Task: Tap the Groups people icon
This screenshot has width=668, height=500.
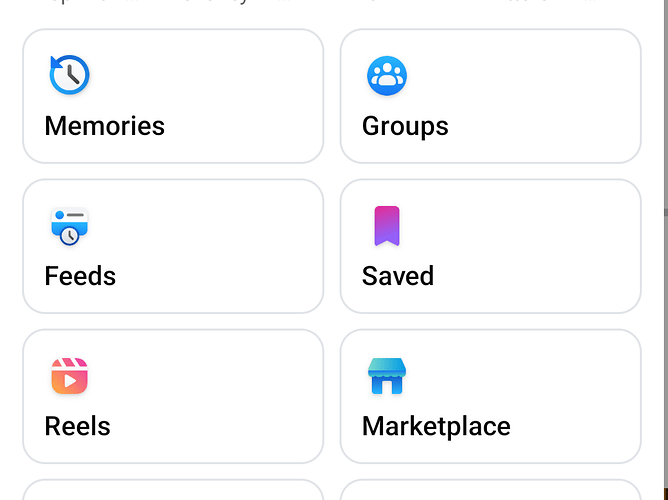Action: 386,75
